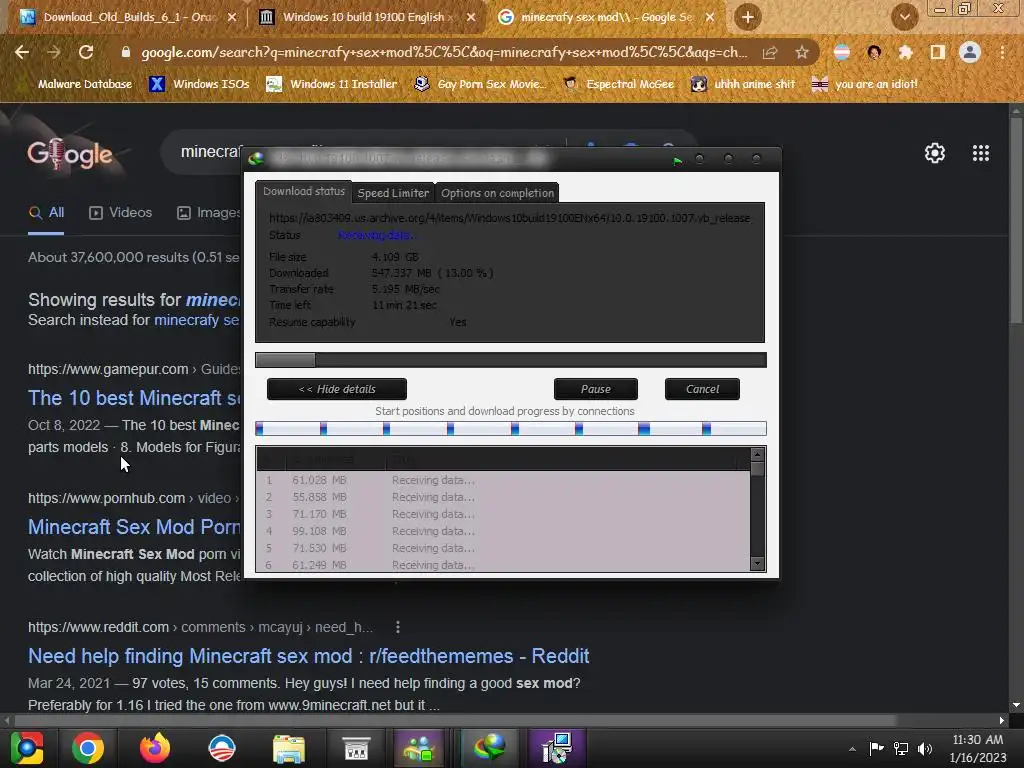Select connection row 1 with 61.028 MB
This screenshot has width=1024, height=768.
click(503, 480)
